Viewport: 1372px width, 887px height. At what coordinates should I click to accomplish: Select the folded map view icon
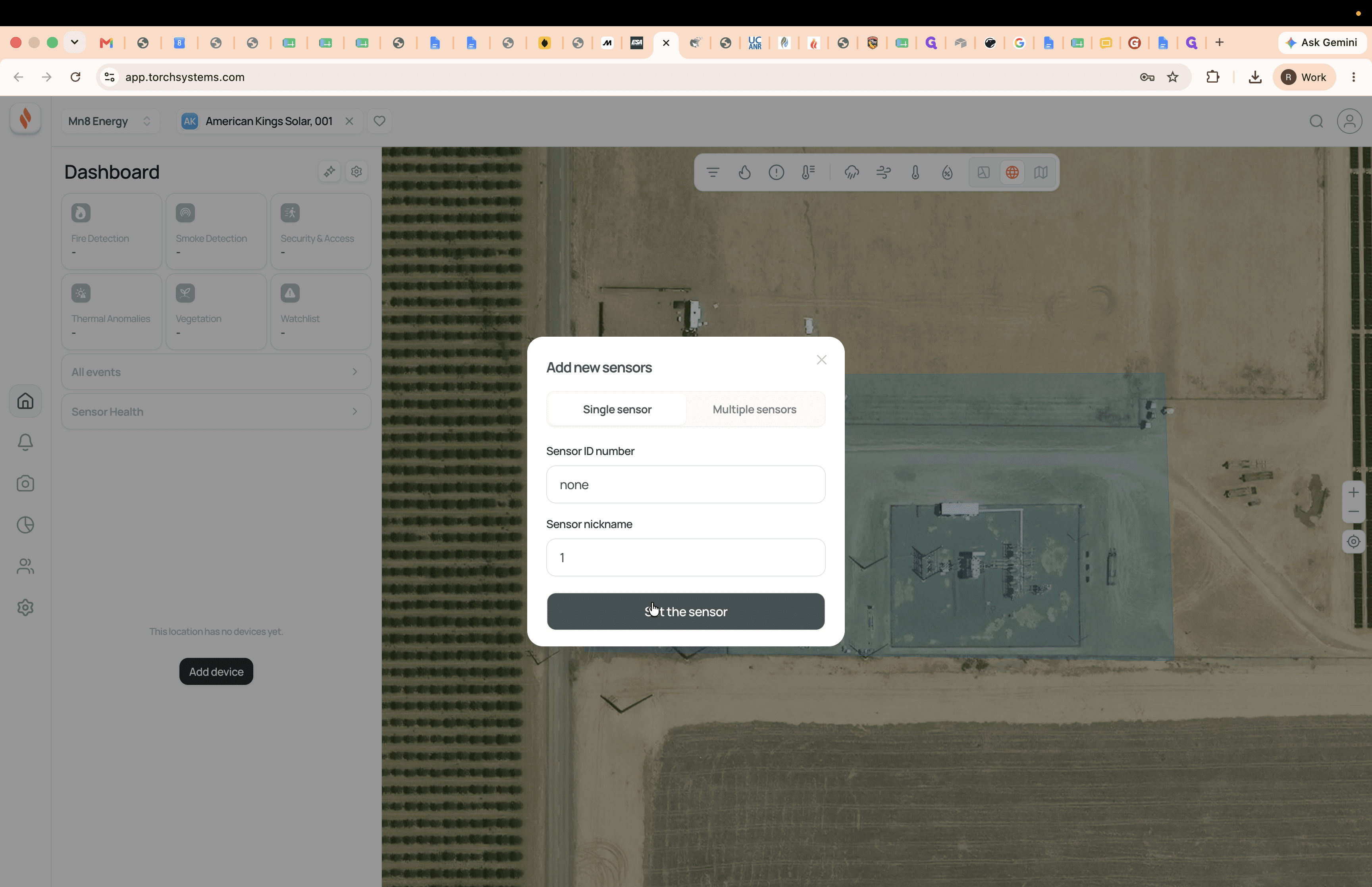pos(1041,172)
